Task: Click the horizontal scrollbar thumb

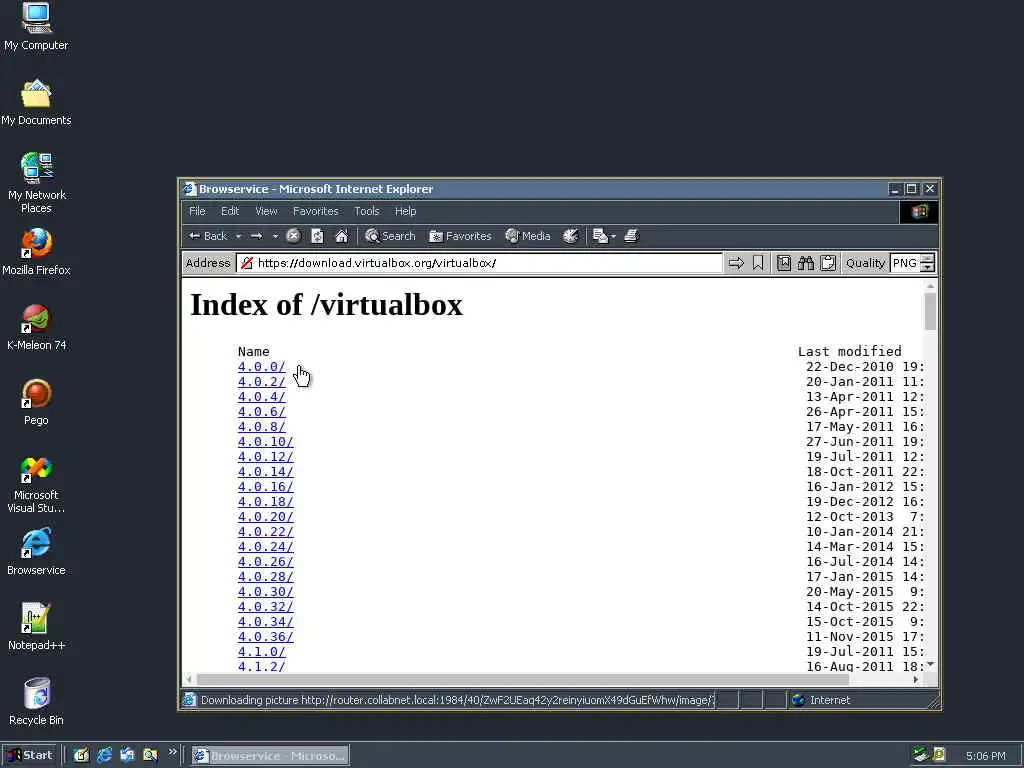Action: coord(522,680)
